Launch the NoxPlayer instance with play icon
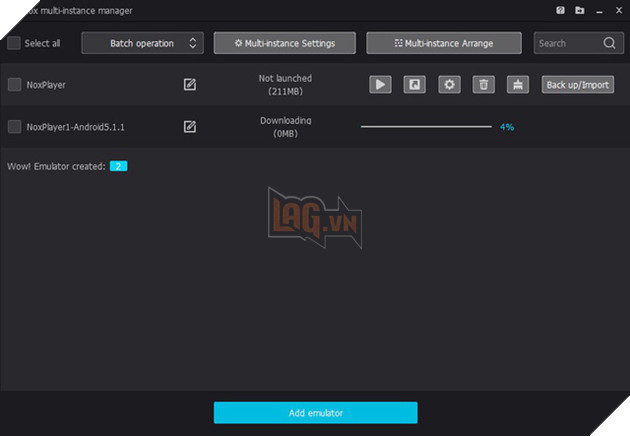This screenshot has width=630, height=436. click(x=380, y=85)
